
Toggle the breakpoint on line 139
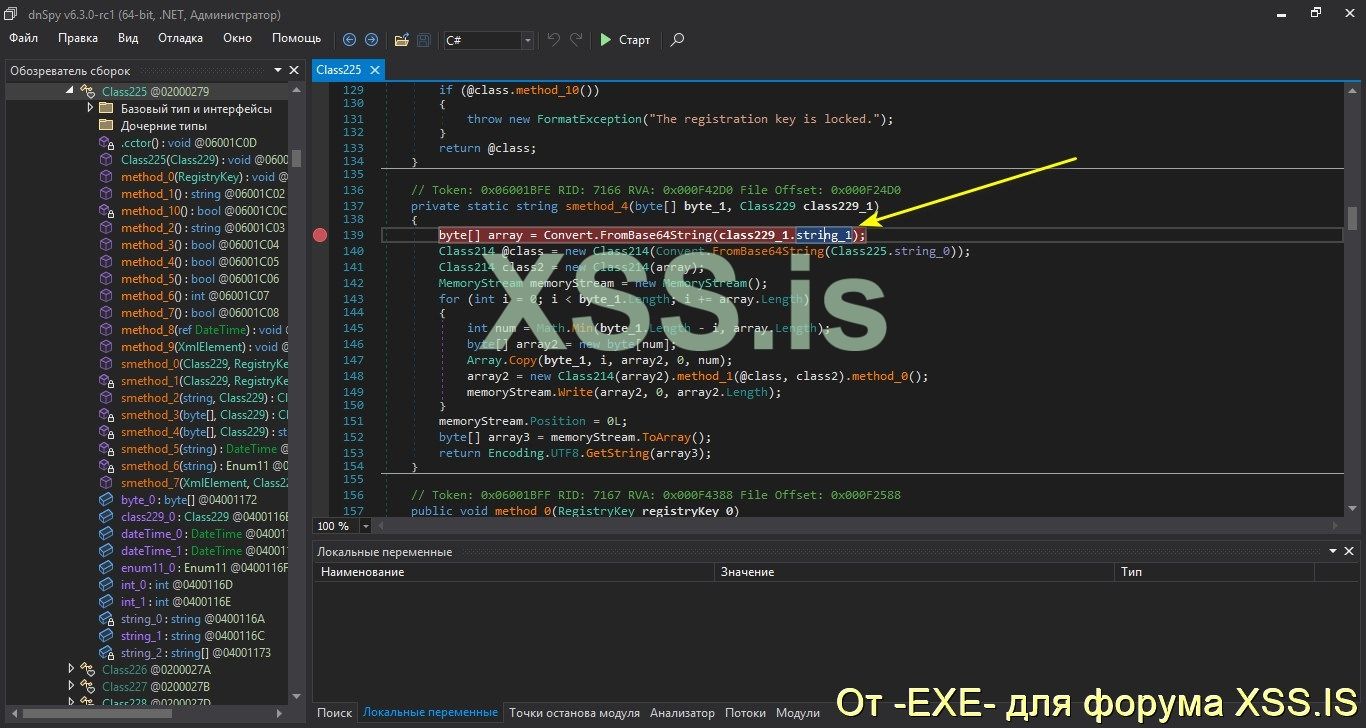[x=320, y=235]
